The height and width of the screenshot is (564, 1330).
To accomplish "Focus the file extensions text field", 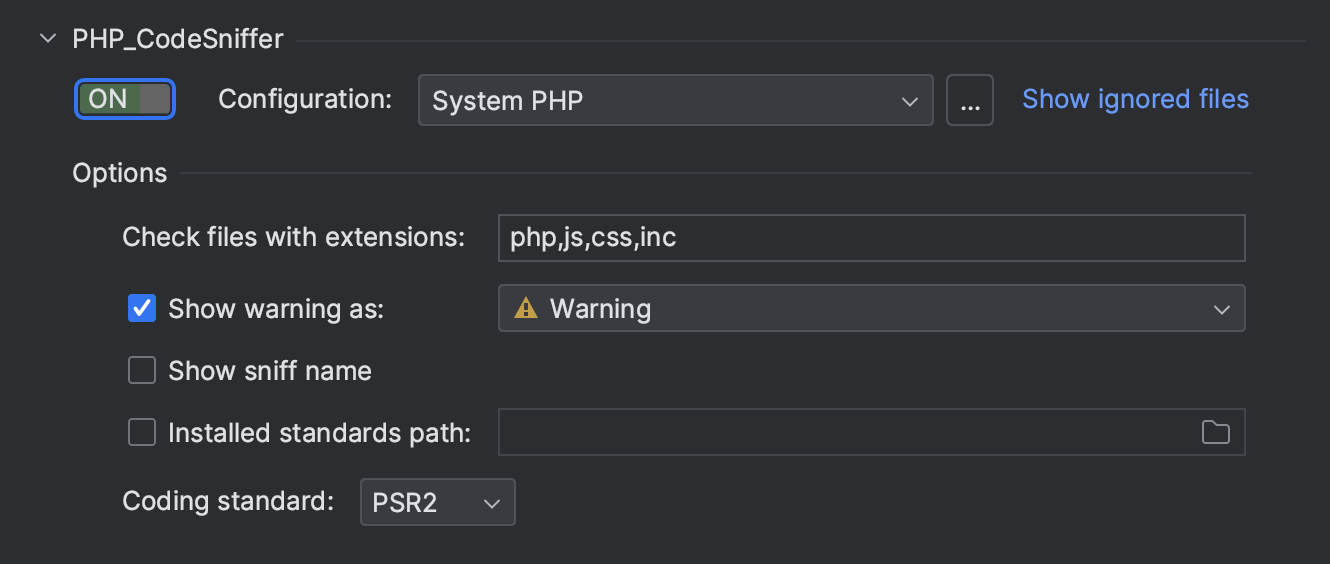I will click(870, 238).
